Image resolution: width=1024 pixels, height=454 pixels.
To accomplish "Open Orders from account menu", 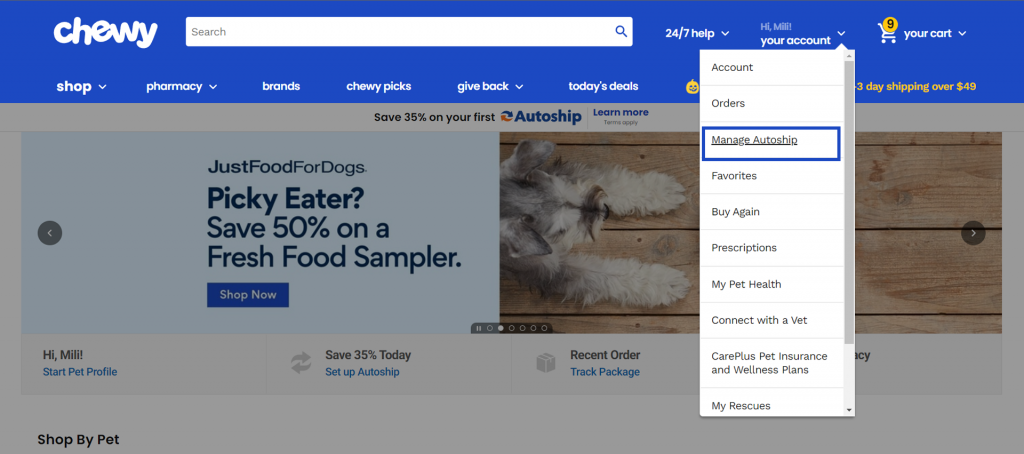I will [772, 103].
